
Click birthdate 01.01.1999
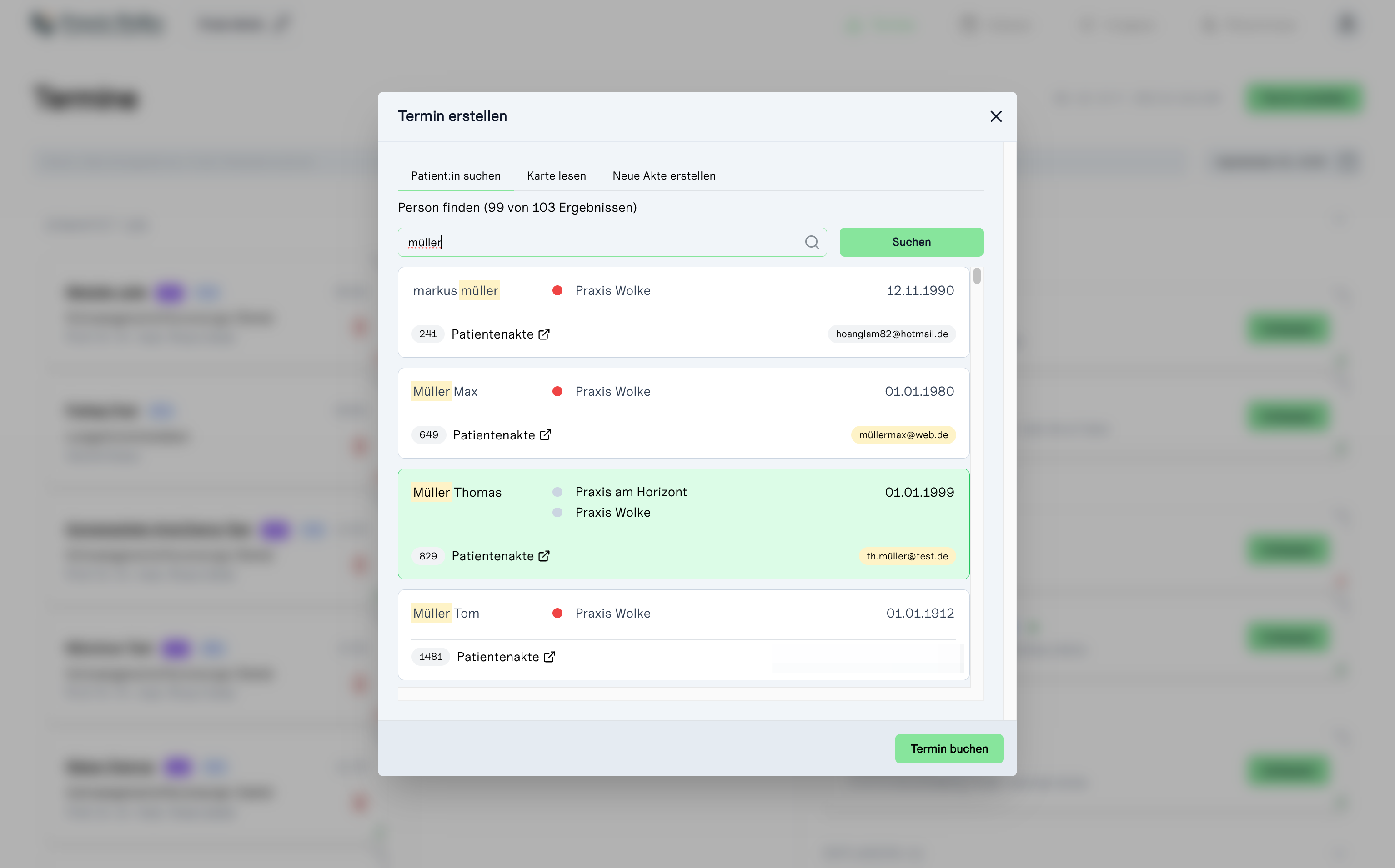point(919,492)
